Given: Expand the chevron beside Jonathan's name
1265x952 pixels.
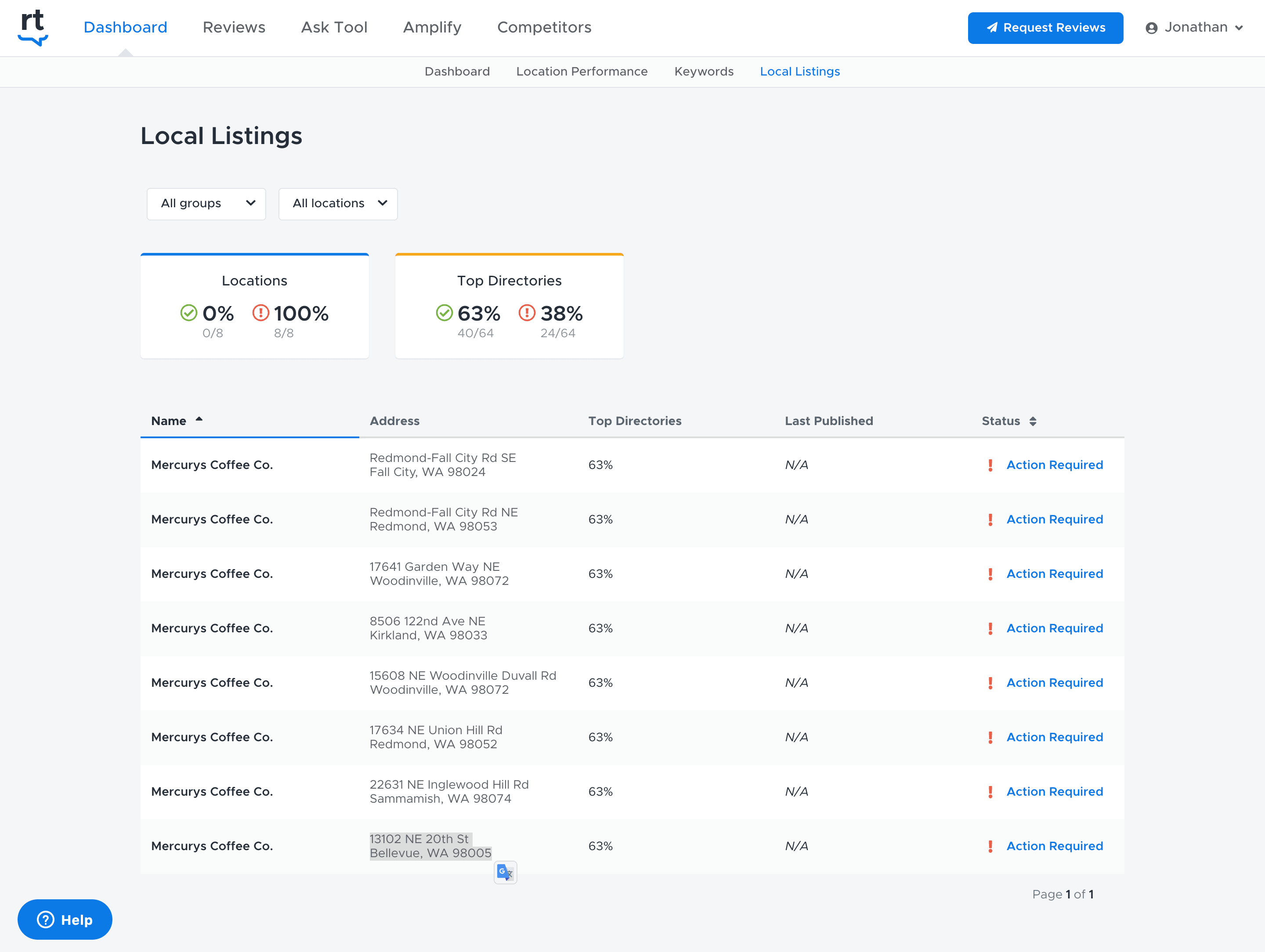Looking at the screenshot, I should tap(1239, 28).
